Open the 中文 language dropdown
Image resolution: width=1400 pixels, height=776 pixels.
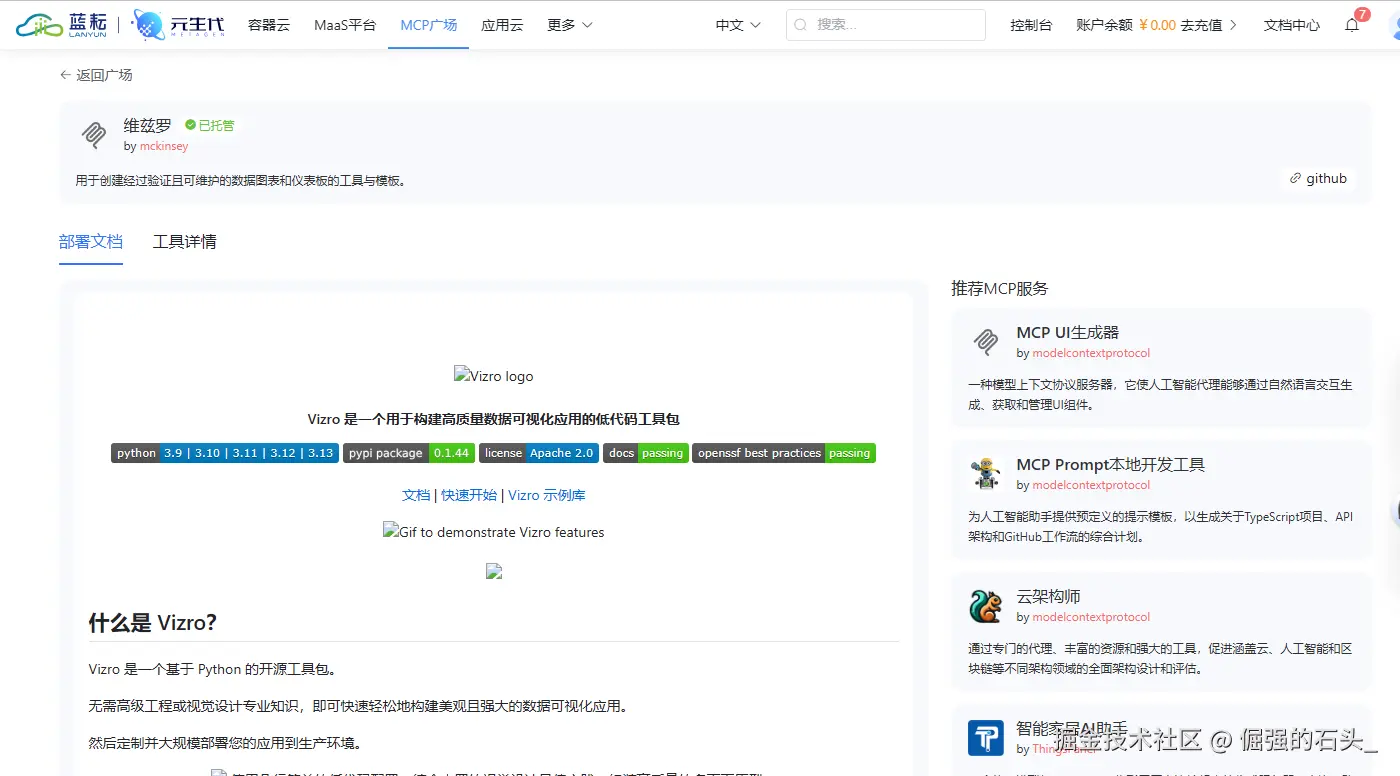[x=736, y=24]
